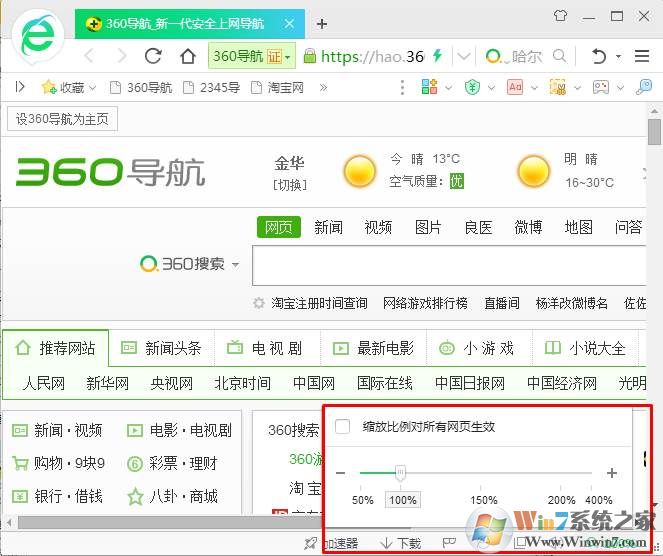Click the red Aa translation icon
This screenshot has height=556, width=663.
[515, 87]
